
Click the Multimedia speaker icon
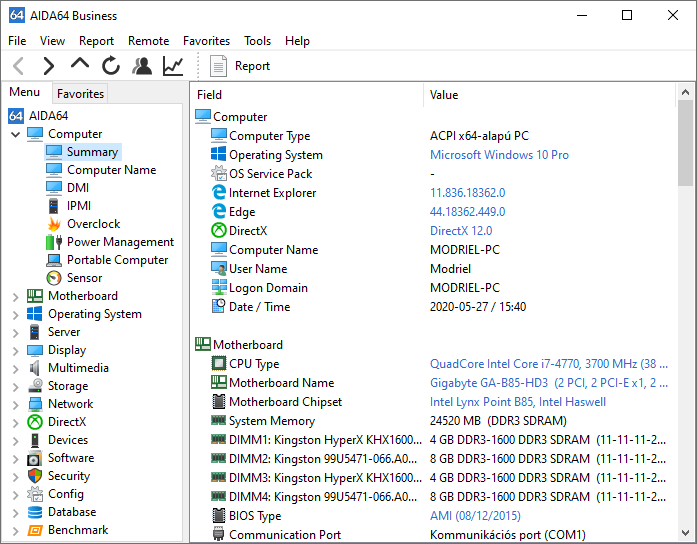[x=34, y=368]
